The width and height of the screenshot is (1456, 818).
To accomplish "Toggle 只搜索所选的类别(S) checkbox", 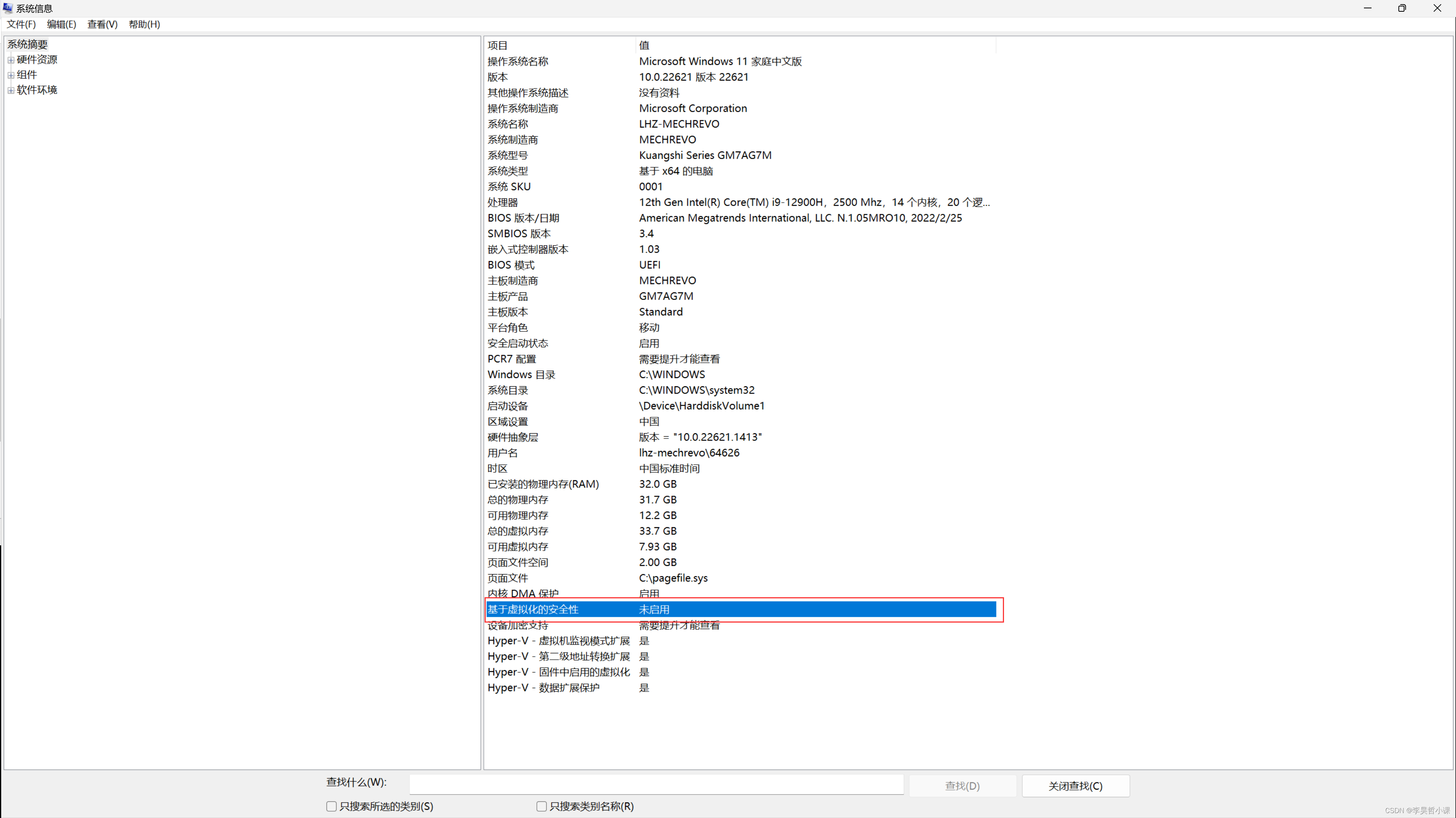I will click(331, 806).
